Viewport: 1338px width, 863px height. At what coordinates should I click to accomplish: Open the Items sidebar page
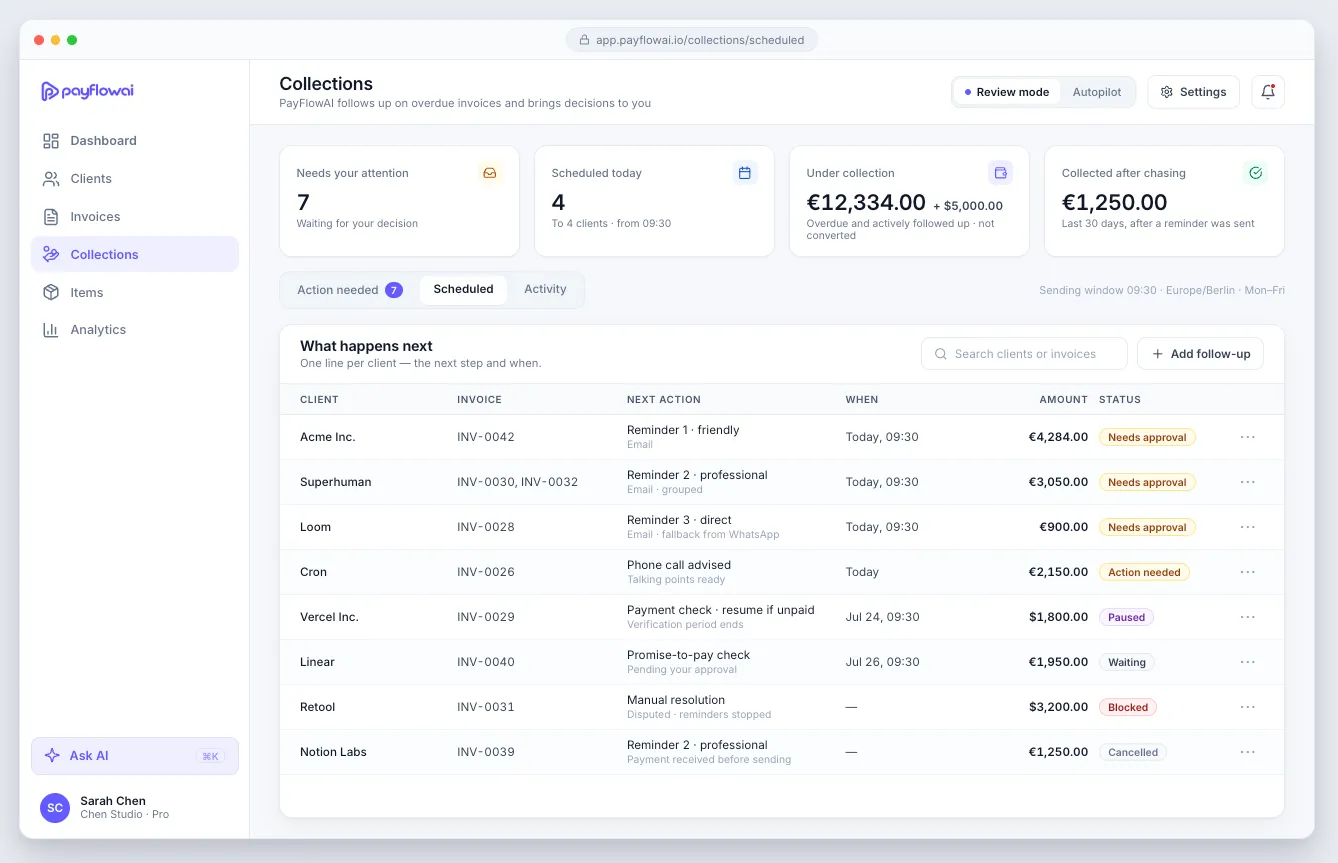click(x=135, y=292)
